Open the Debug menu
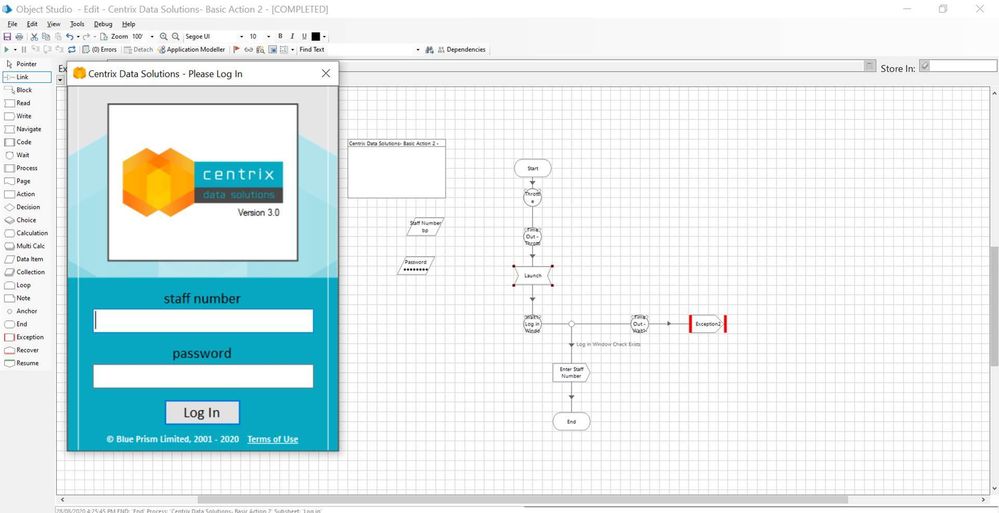Viewport: 999px width, 513px height. 103,24
